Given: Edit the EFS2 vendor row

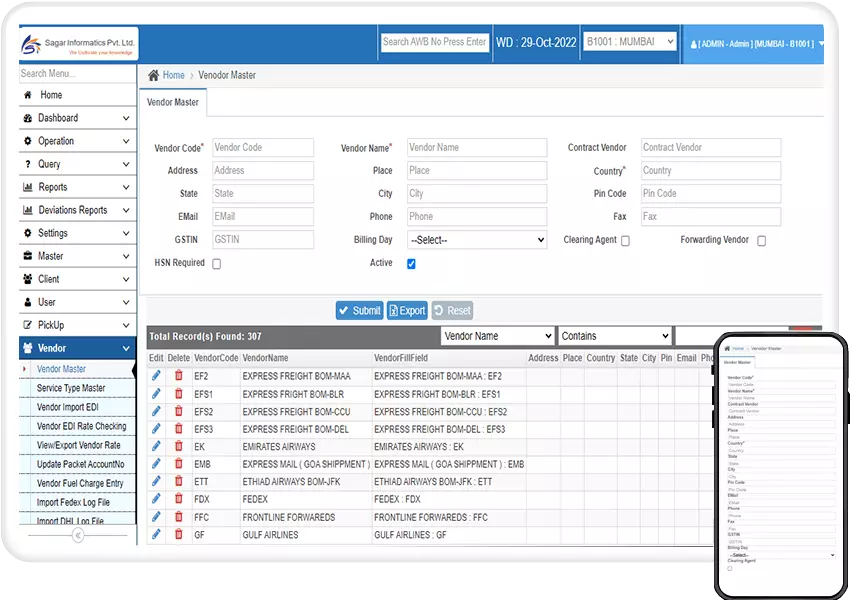Looking at the screenshot, I should click(x=156, y=411).
